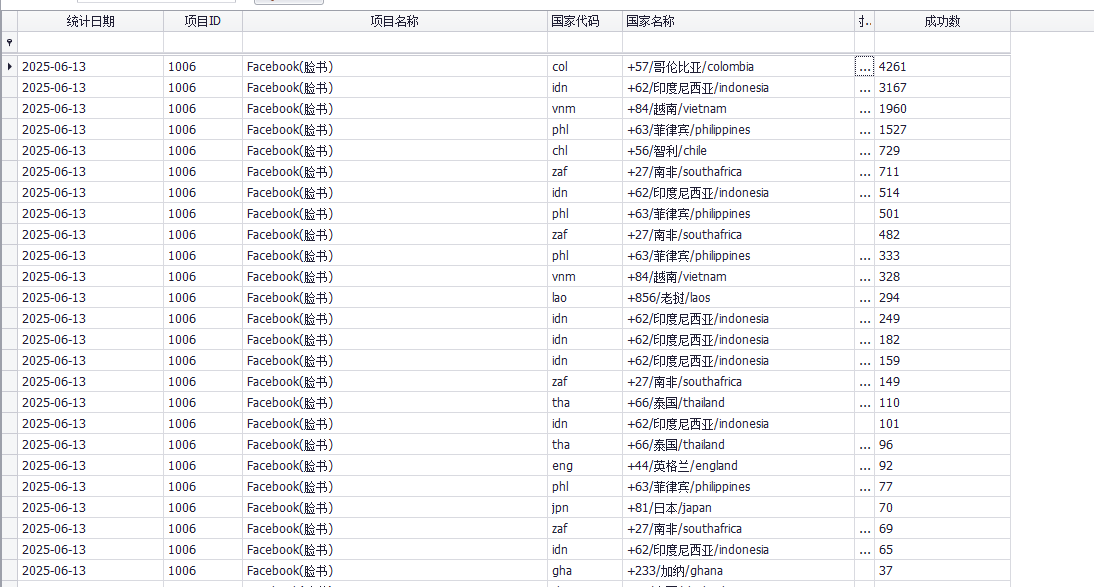This screenshot has height=587, width=1094.
Task: Select the success count cell 70
Action: [943, 507]
